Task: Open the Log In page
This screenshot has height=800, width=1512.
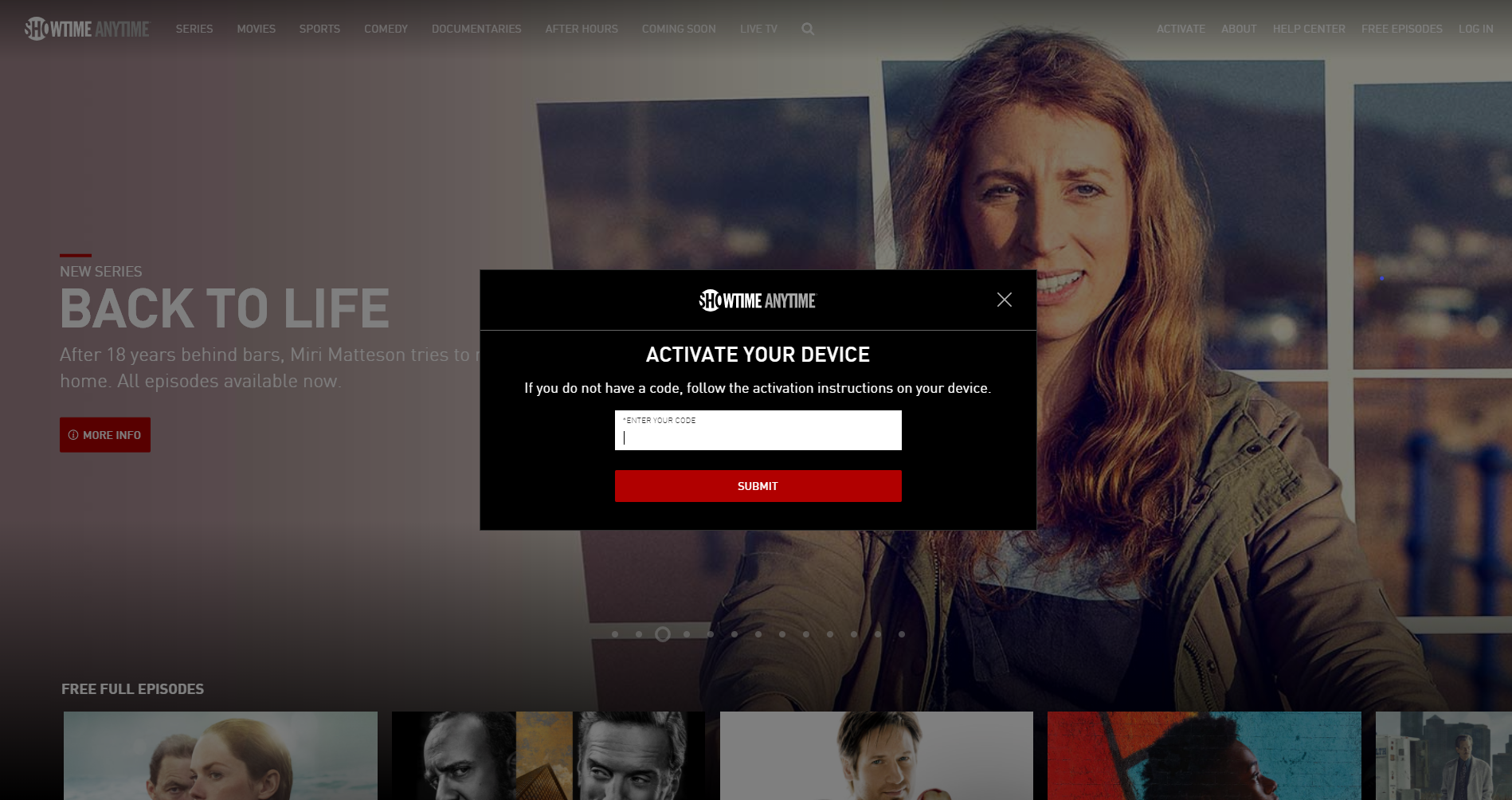Action: coord(1475,29)
